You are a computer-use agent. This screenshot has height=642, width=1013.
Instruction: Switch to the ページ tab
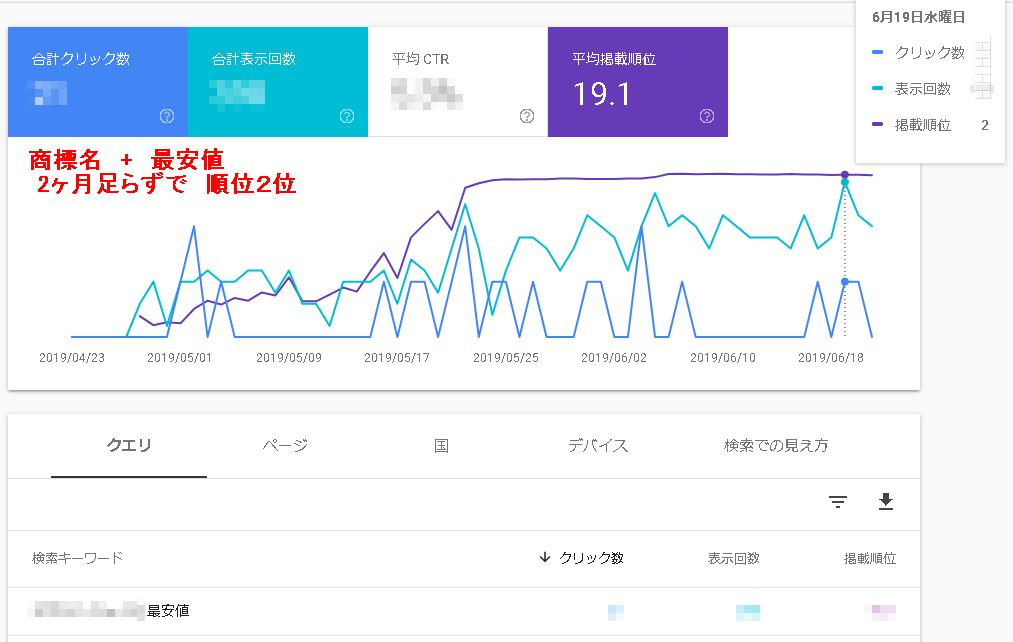pyautogui.click(x=285, y=446)
